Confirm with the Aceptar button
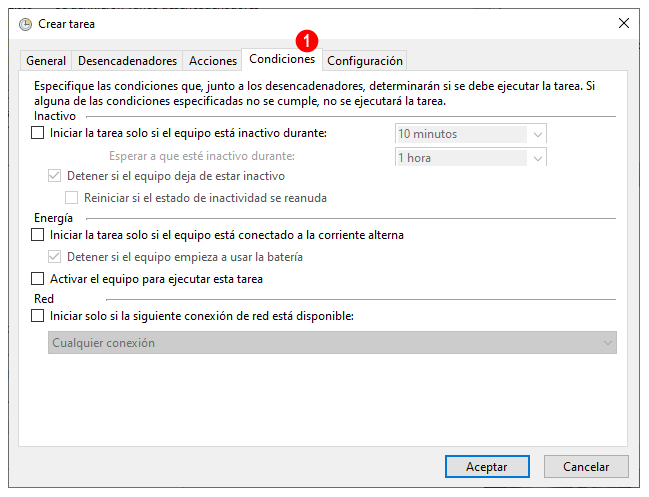The image size is (649, 497). (487, 467)
